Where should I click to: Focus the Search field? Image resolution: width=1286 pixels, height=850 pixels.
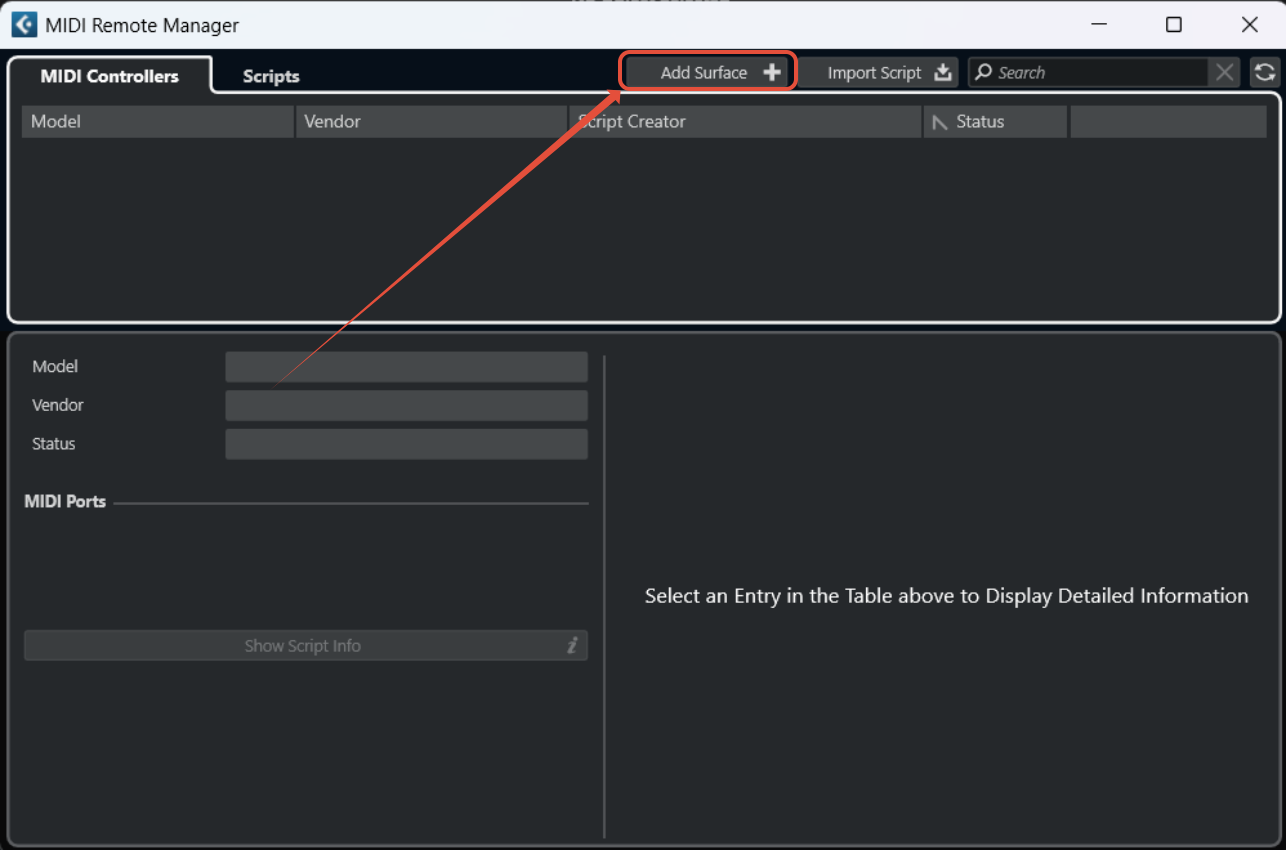(1088, 72)
